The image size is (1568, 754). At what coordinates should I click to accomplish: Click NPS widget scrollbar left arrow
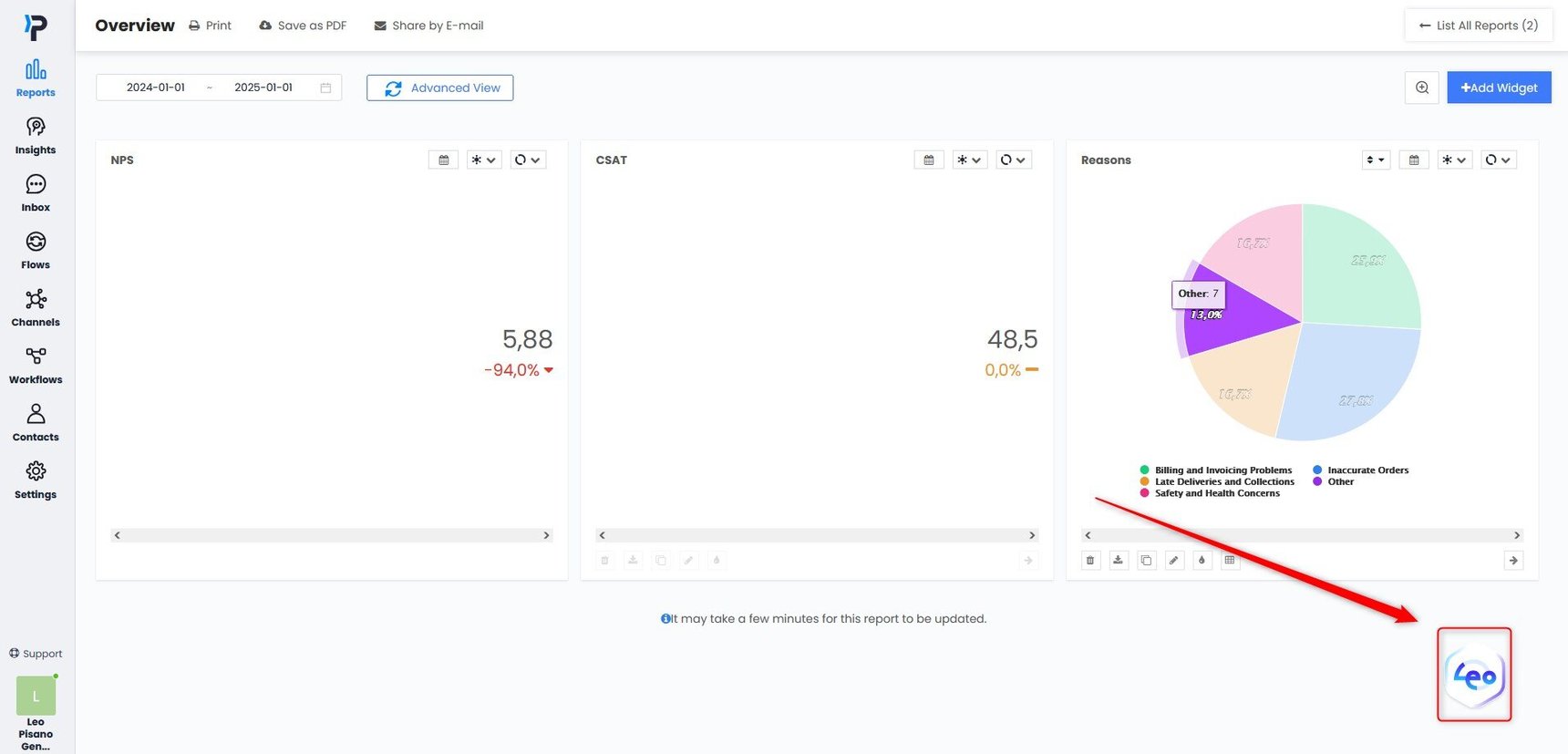[x=117, y=535]
